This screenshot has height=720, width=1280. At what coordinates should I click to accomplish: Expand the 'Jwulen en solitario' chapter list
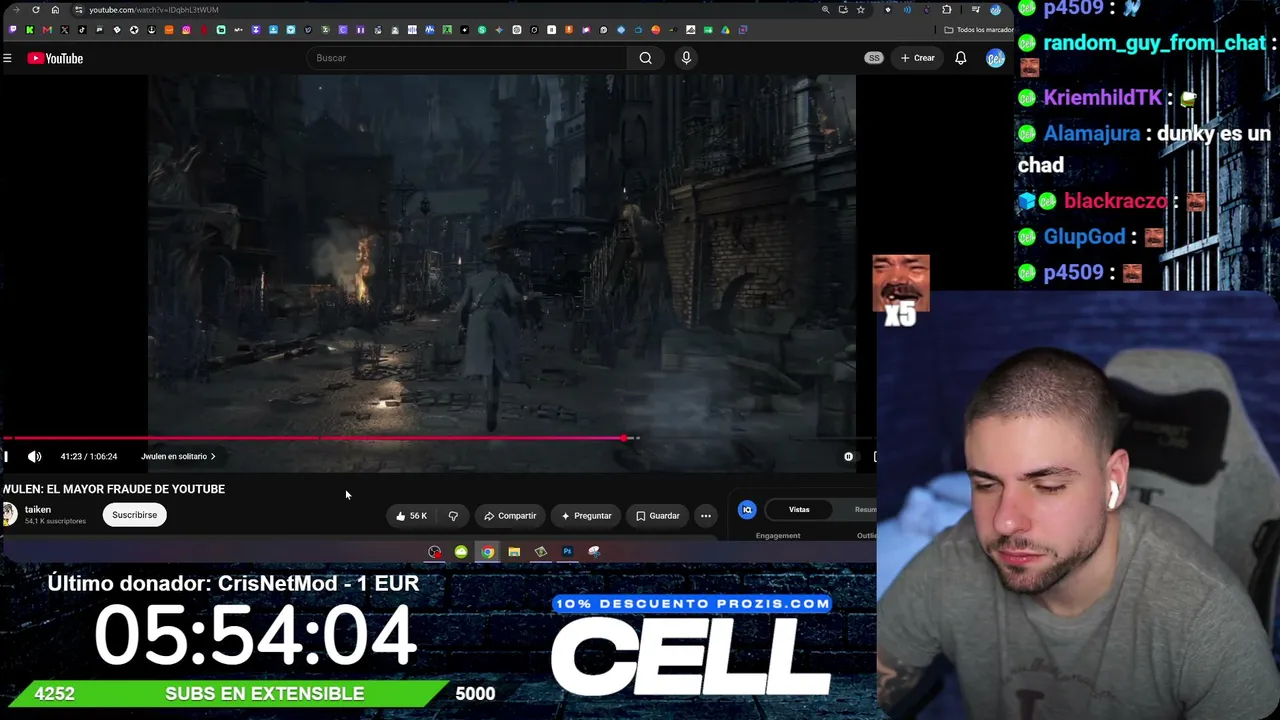point(178,457)
